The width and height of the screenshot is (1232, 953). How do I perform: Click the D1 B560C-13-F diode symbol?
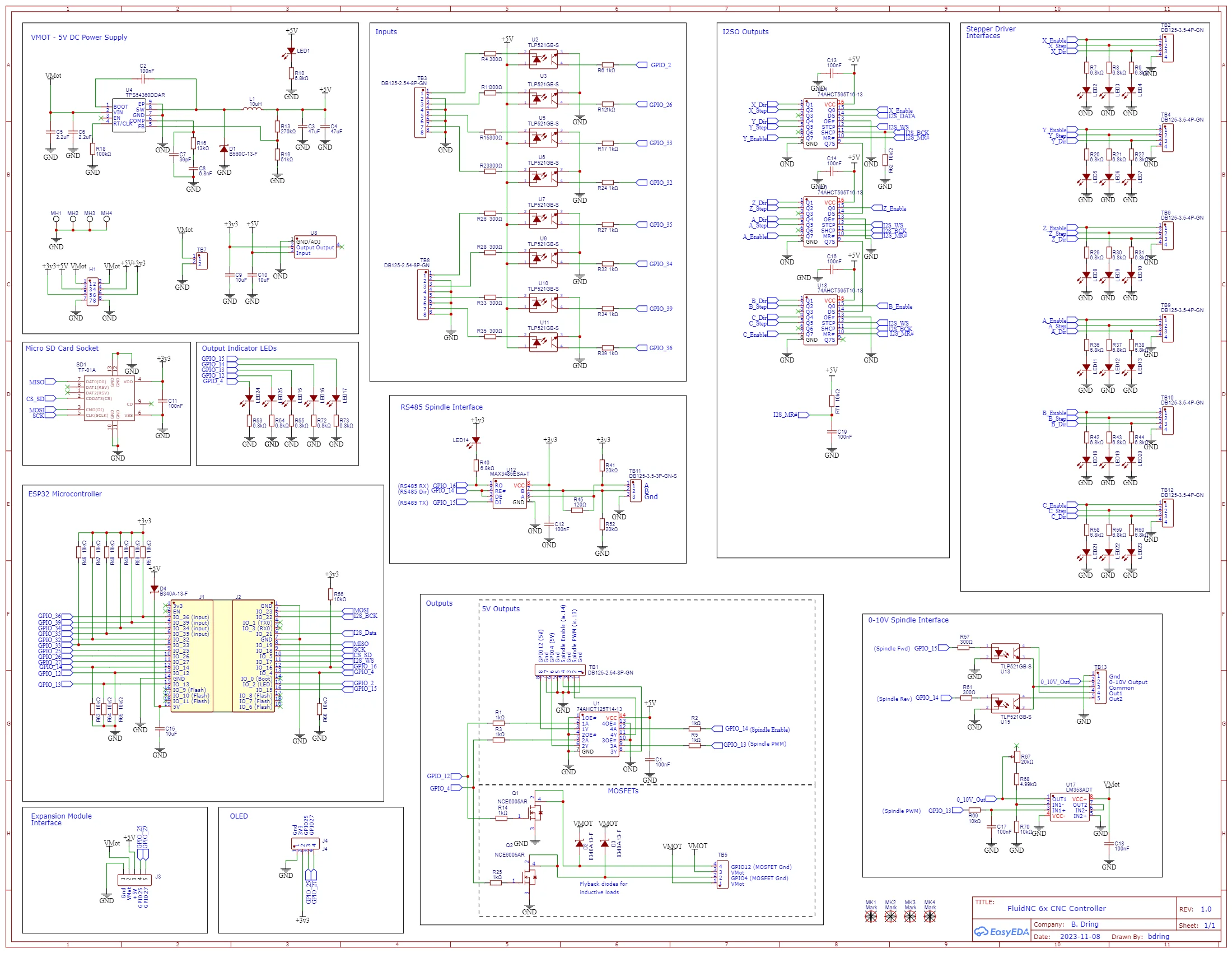(x=224, y=149)
